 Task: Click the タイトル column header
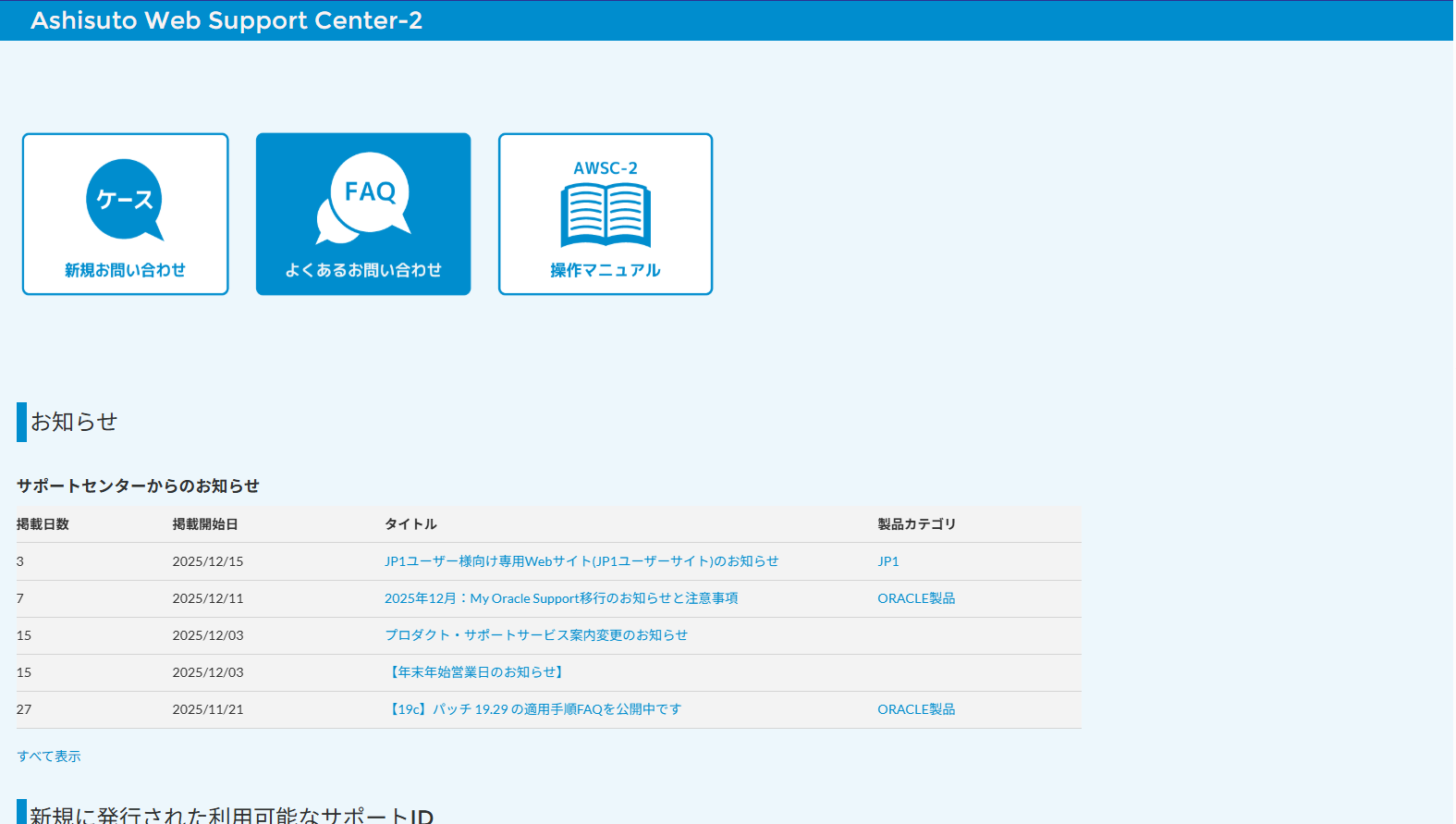(410, 524)
